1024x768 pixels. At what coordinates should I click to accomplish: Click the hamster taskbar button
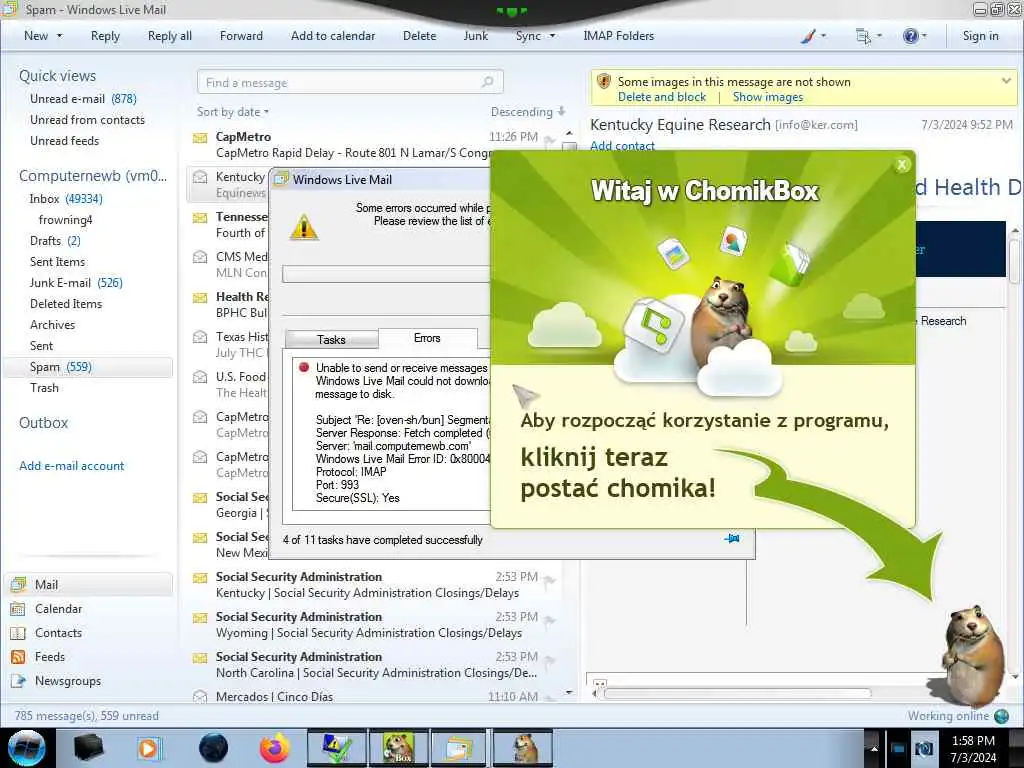click(522, 748)
